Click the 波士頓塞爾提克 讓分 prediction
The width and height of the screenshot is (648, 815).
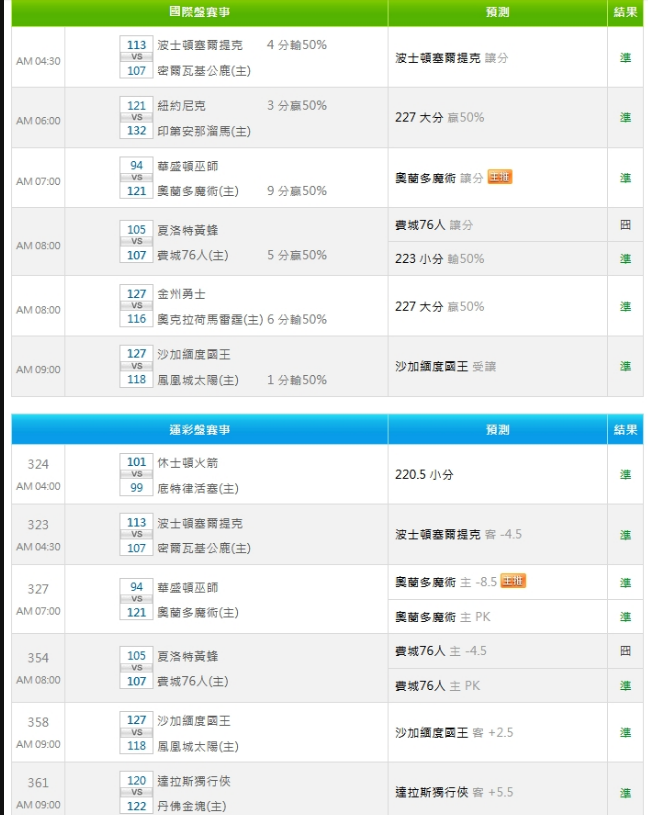pyautogui.click(x=452, y=58)
